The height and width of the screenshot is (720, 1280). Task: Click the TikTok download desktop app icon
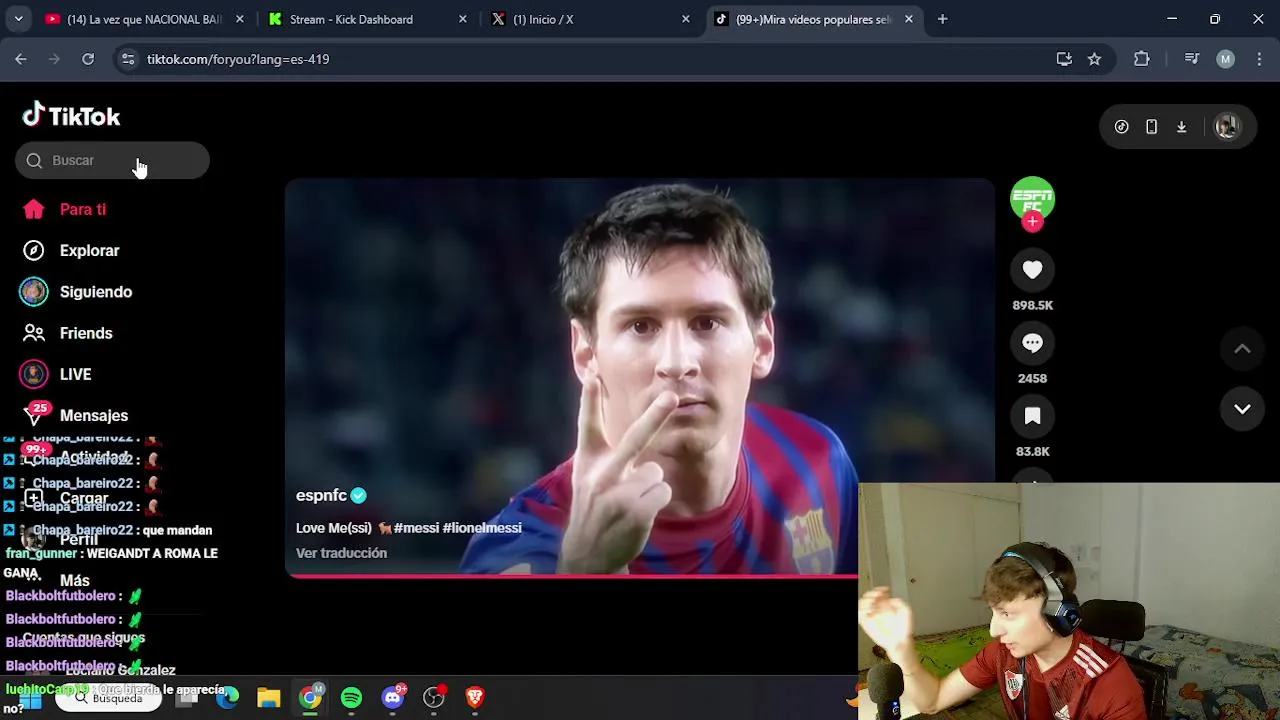(1182, 127)
